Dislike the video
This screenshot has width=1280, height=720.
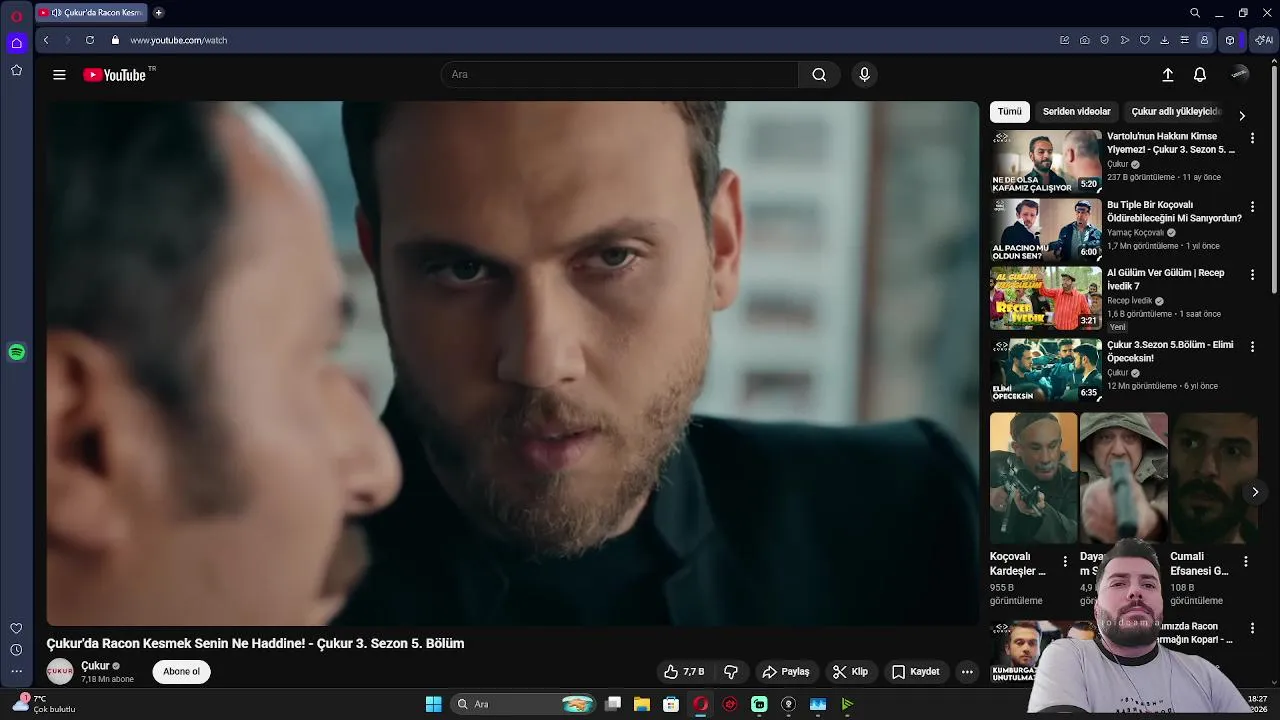[x=731, y=672]
